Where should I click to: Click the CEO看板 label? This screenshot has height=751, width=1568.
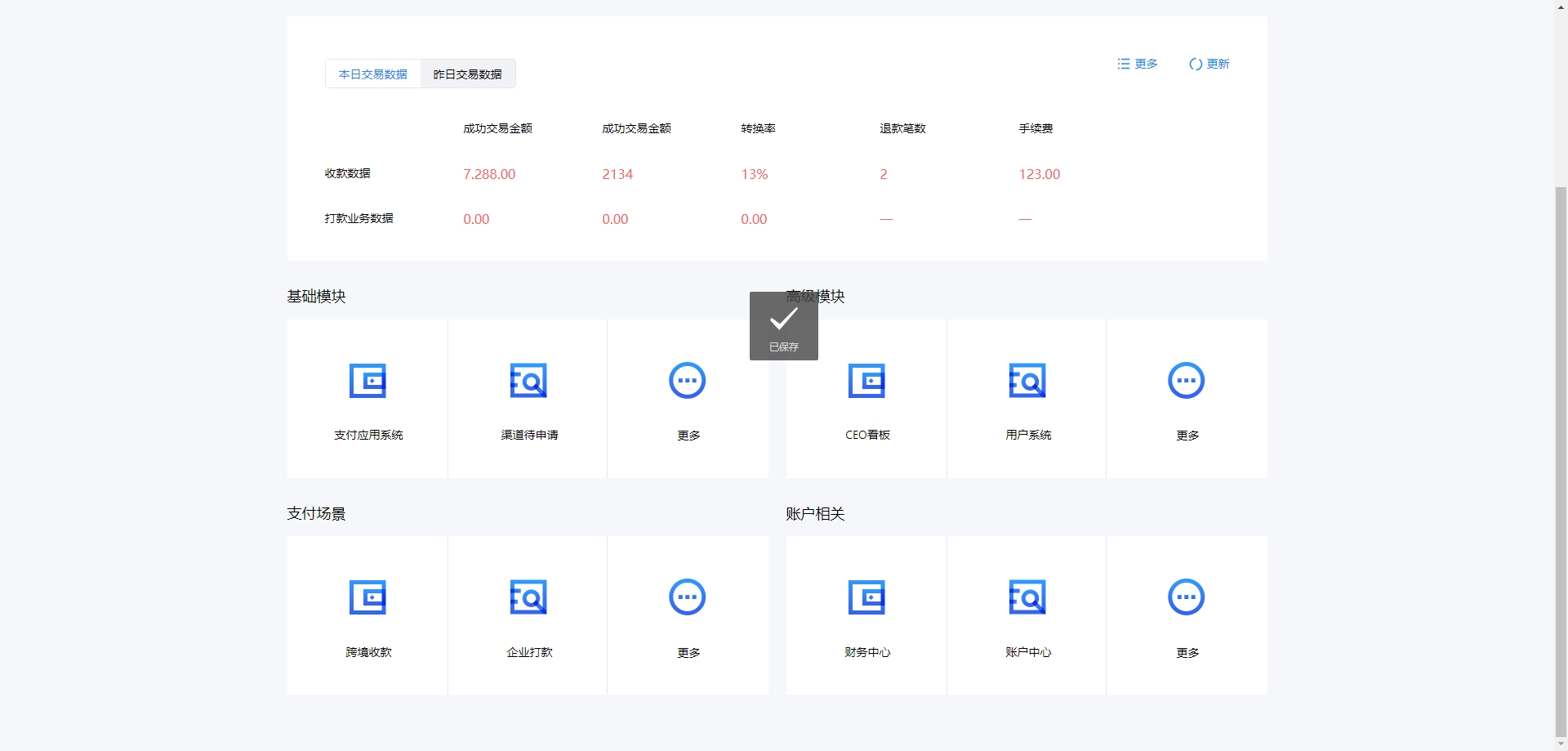(867, 435)
